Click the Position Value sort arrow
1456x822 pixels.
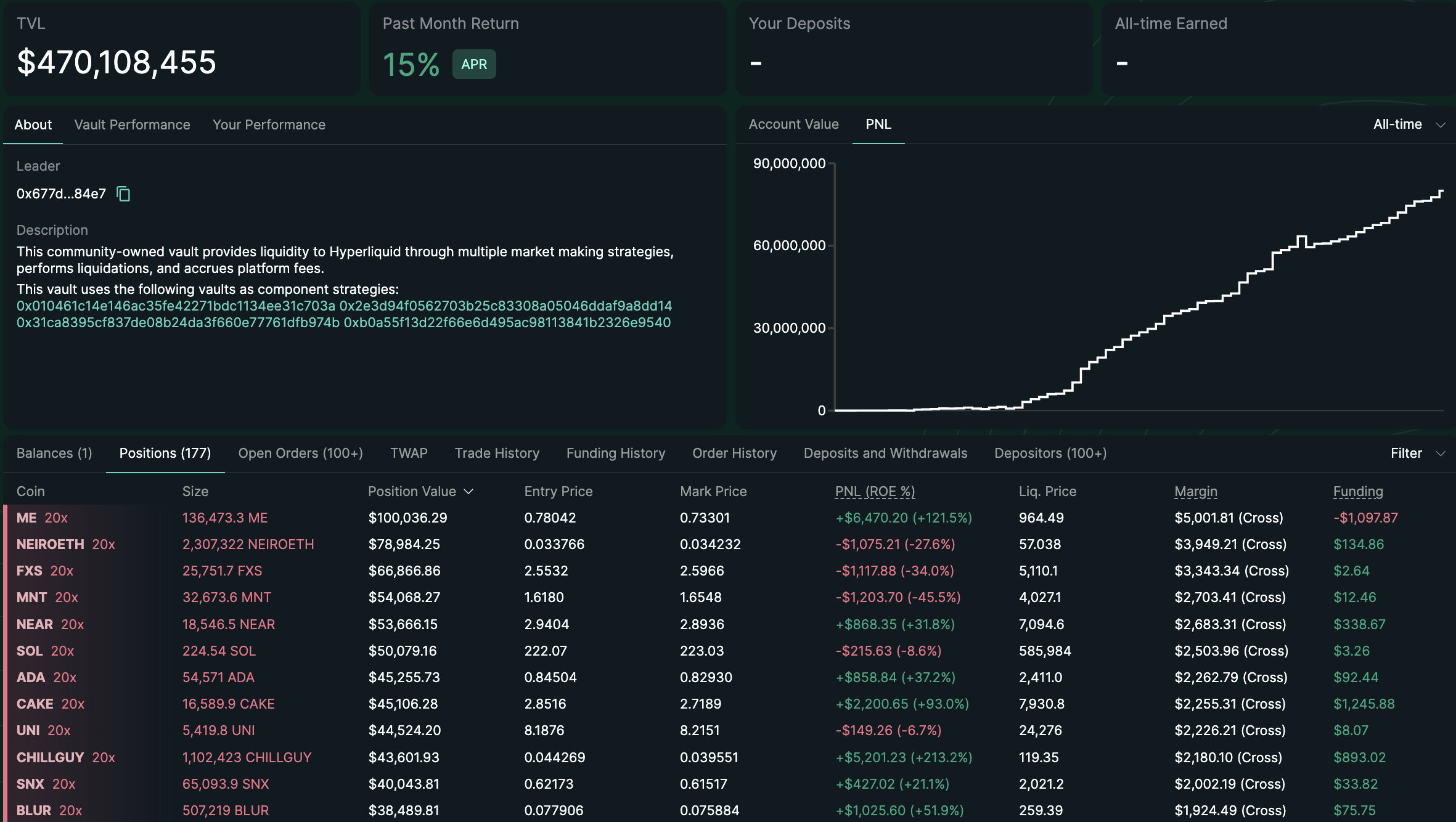coord(468,492)
